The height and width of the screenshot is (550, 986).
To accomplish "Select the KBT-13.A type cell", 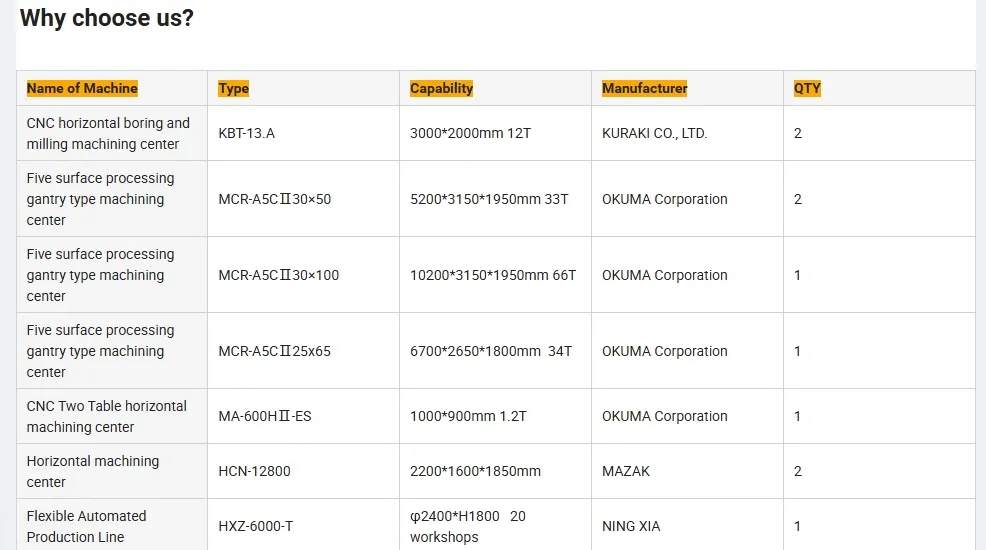I will coord(246,133).
